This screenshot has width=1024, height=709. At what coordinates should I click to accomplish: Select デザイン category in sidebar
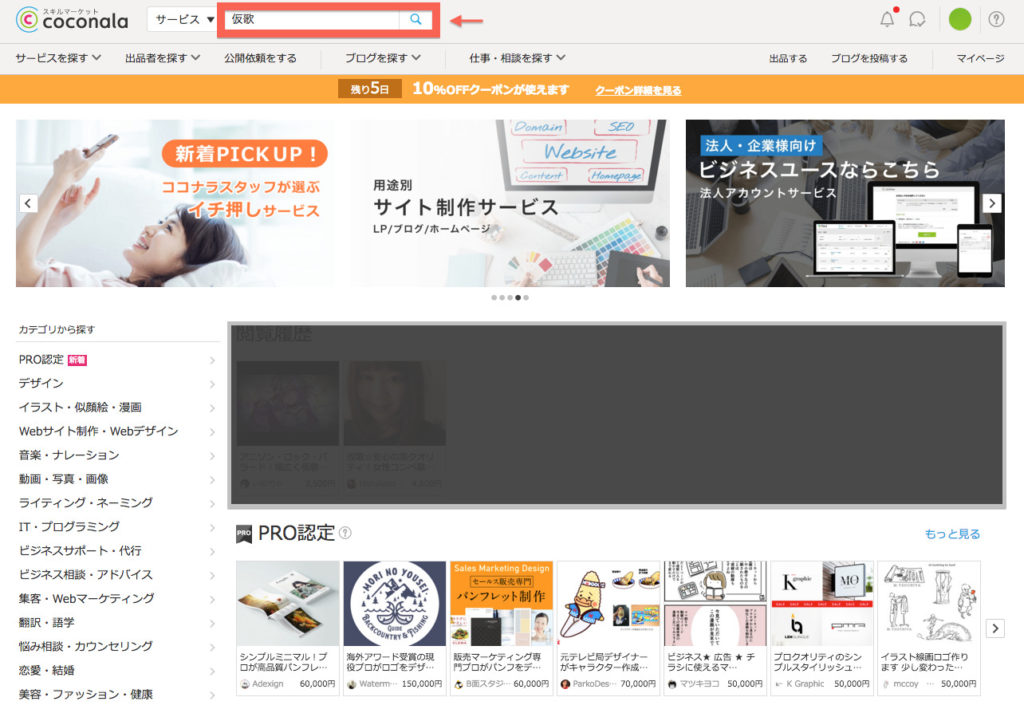[x=41, y=383]
